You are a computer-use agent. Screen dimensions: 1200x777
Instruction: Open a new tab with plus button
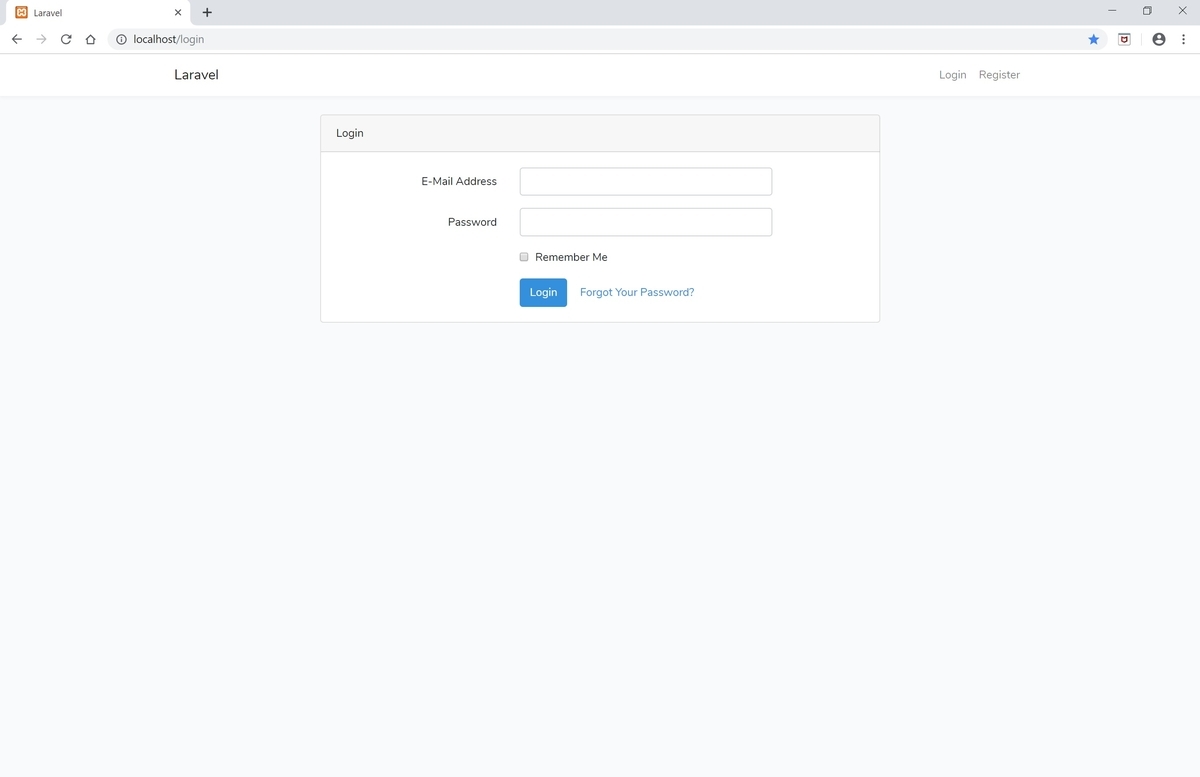point(207,12)
